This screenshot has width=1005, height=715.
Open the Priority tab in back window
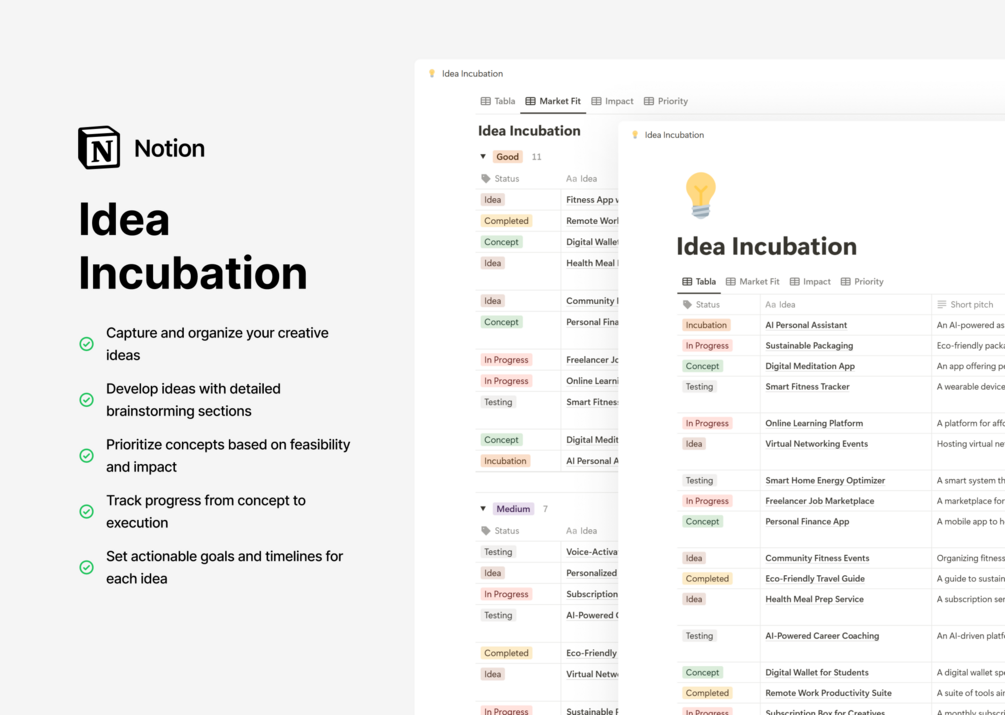click(x=666, y=101)
